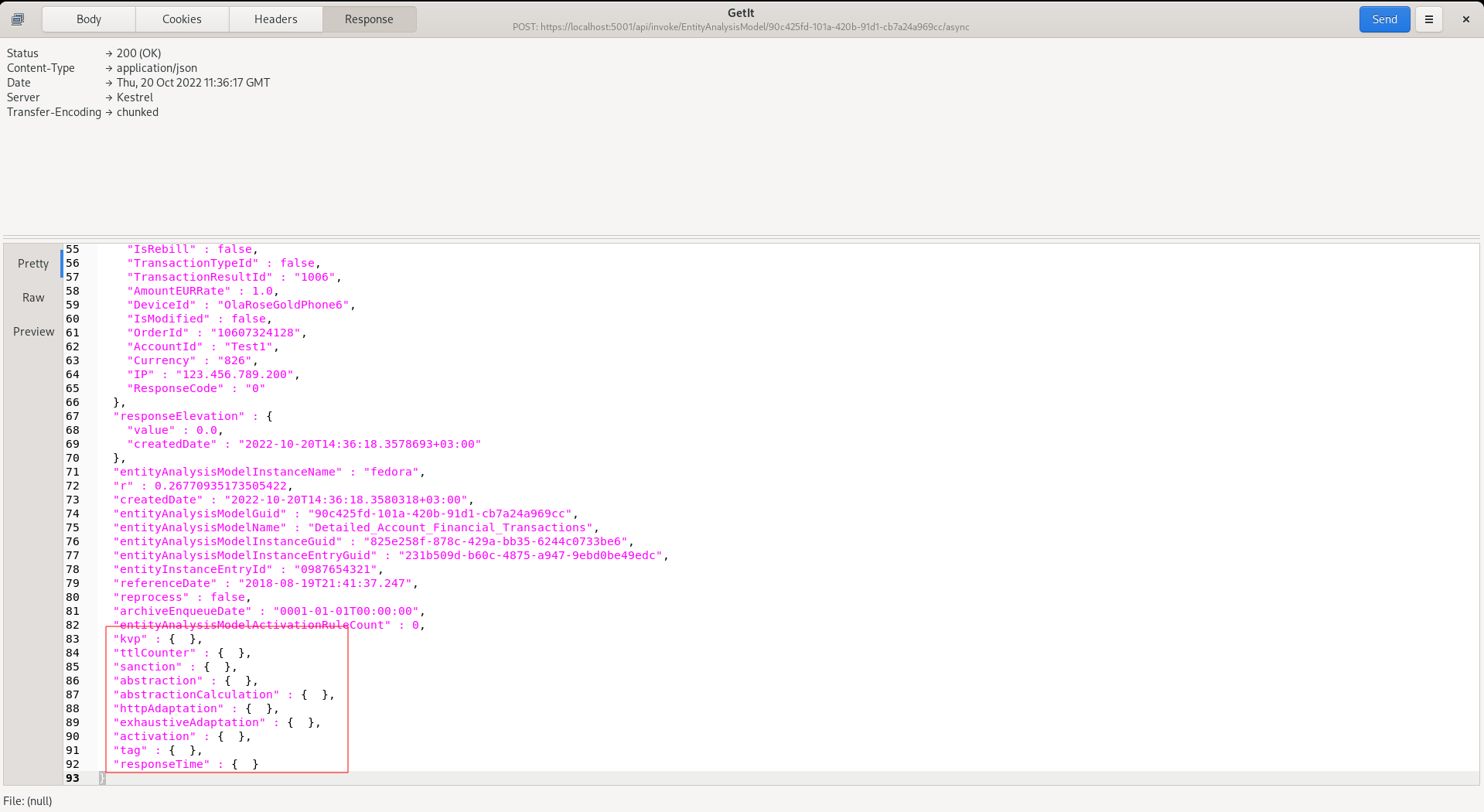Click the "IP" 123.456.789.200 line

coord(213,374)
